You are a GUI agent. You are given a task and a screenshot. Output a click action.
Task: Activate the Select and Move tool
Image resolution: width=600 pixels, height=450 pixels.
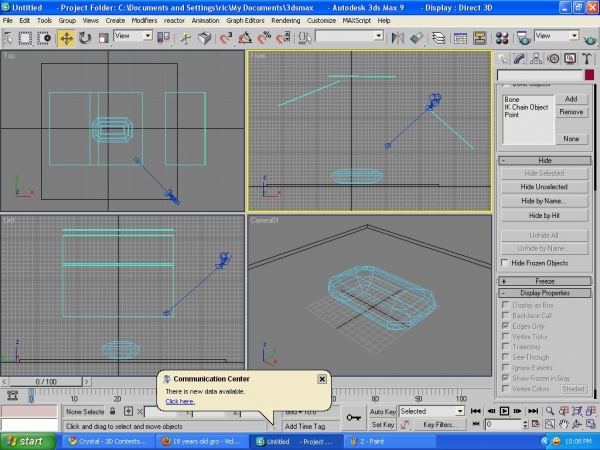coord(66,38)
